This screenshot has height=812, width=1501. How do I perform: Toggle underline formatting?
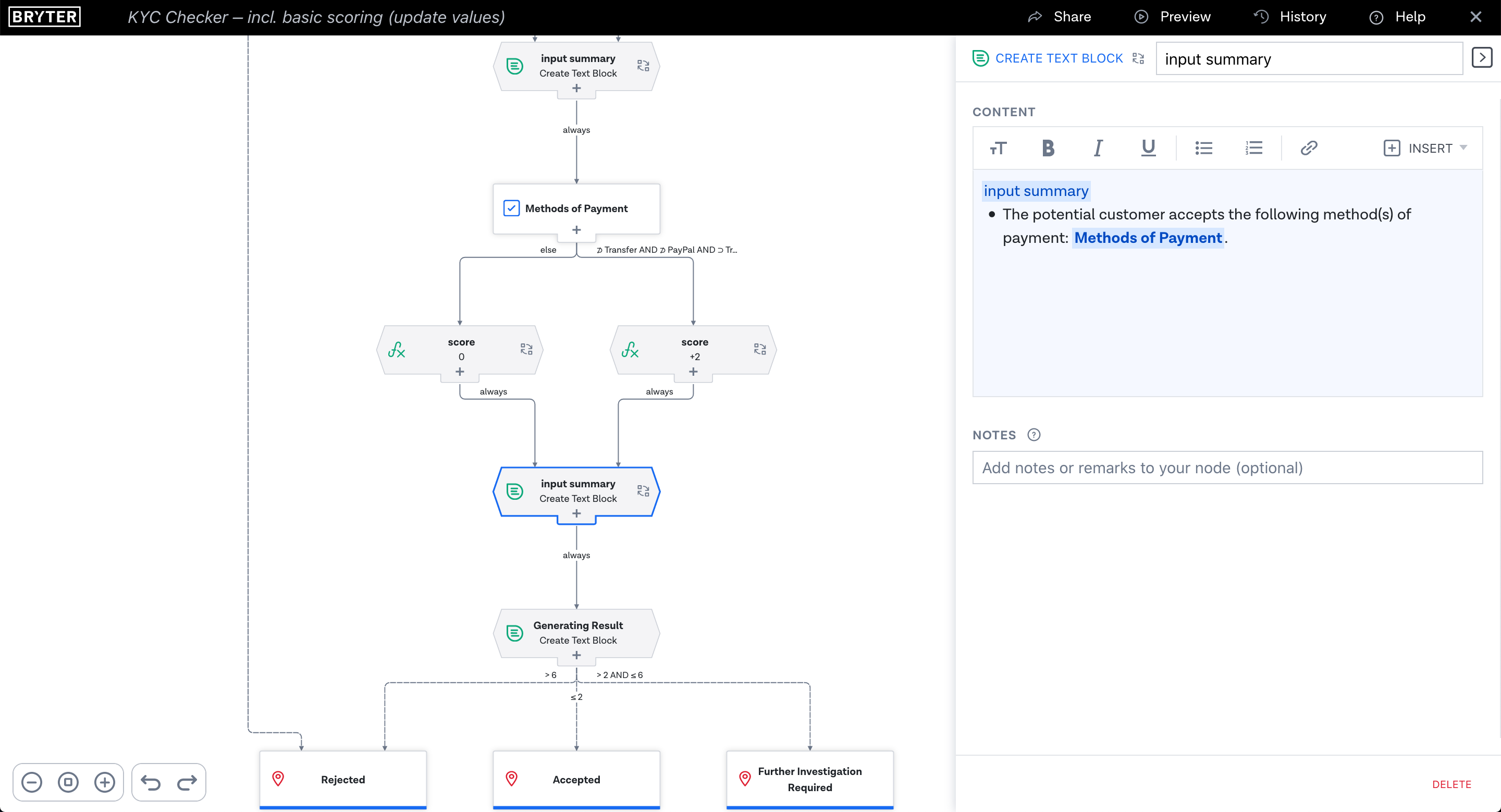coord(1148,148)
